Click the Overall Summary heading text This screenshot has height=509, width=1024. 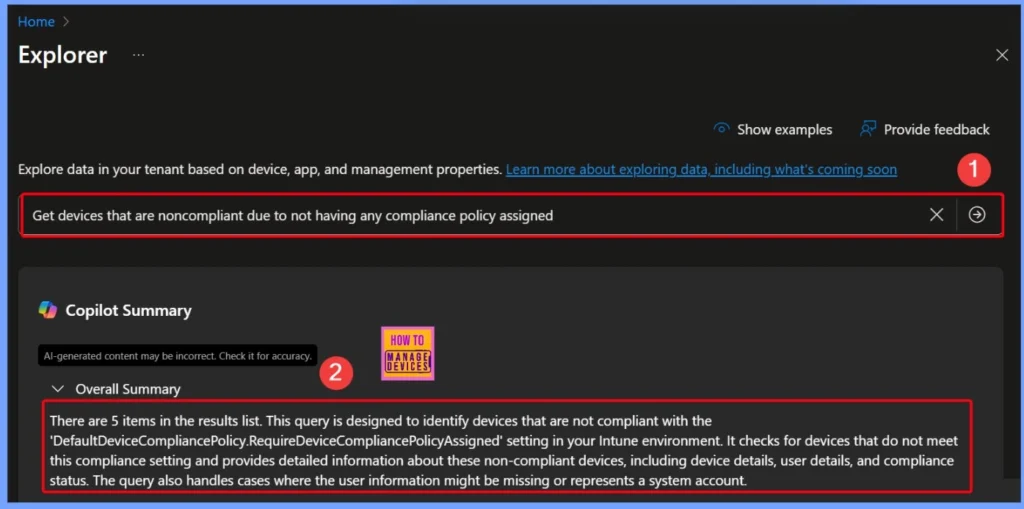tap(128, 389)
